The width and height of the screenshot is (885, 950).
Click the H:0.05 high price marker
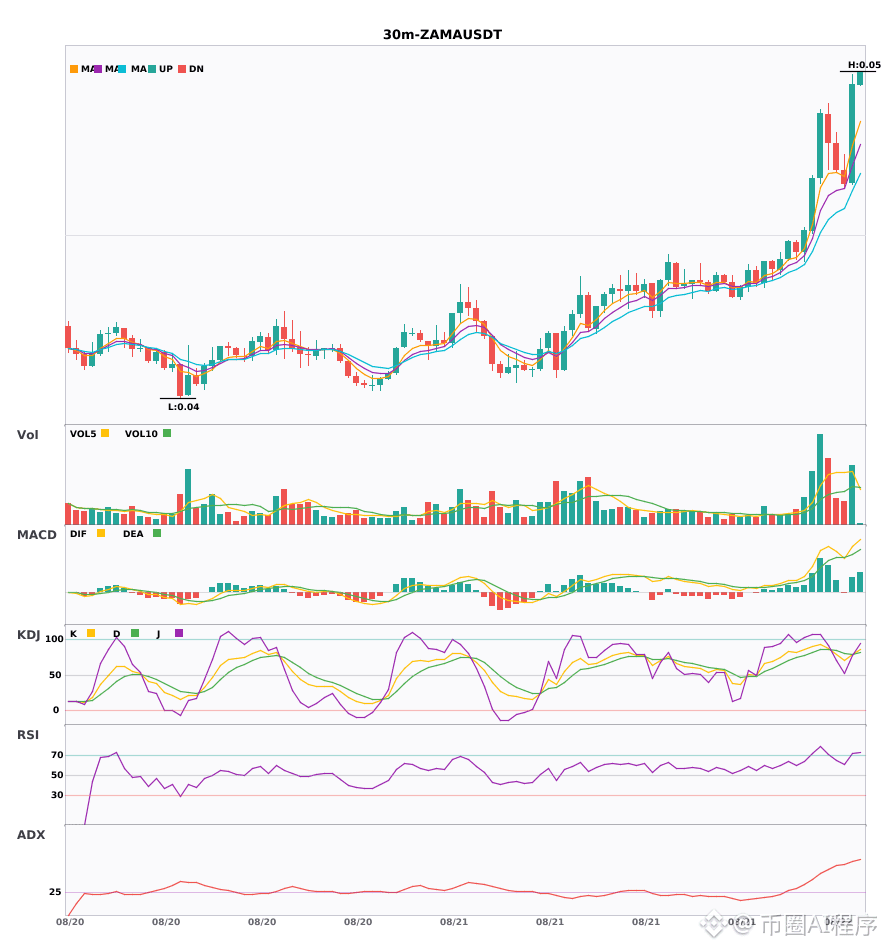pos(864,65)
